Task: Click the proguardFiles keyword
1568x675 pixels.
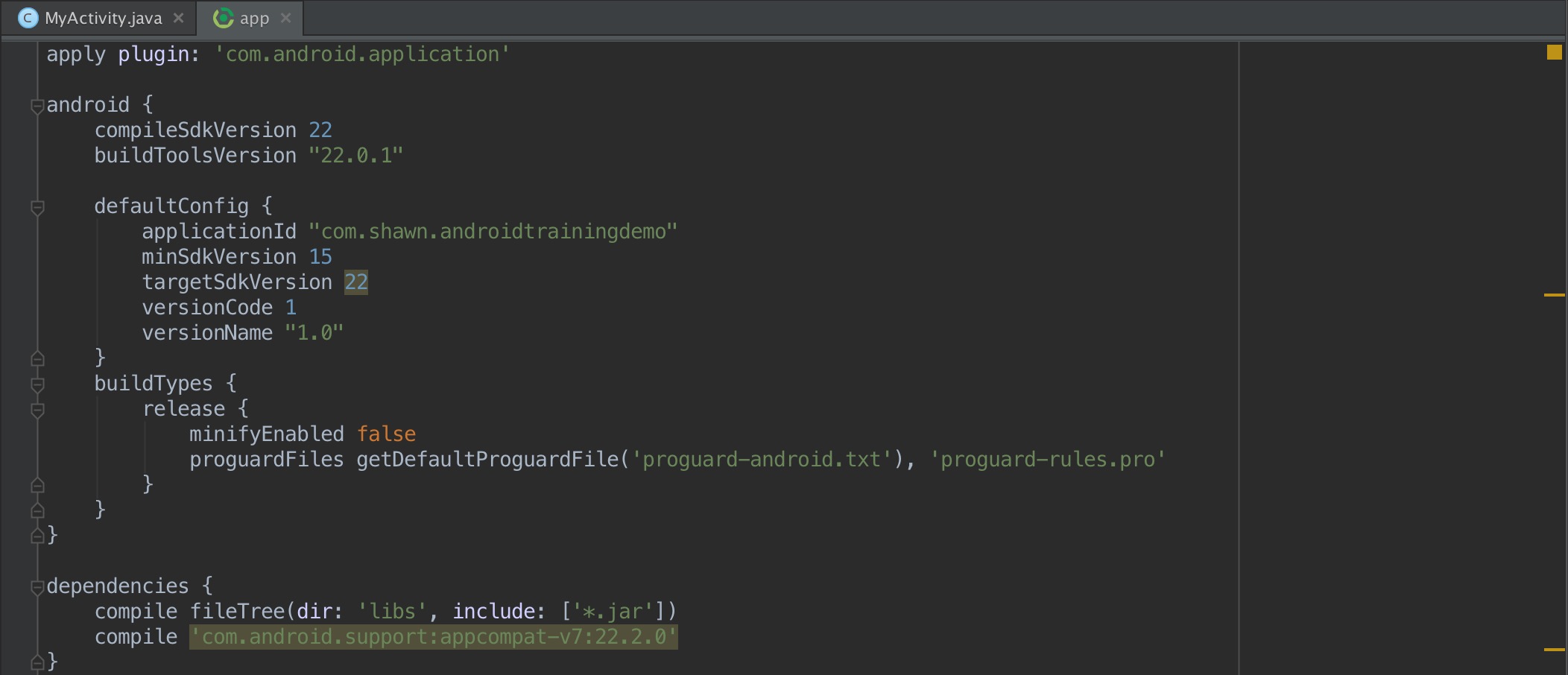Action: (x=267, y=460)
